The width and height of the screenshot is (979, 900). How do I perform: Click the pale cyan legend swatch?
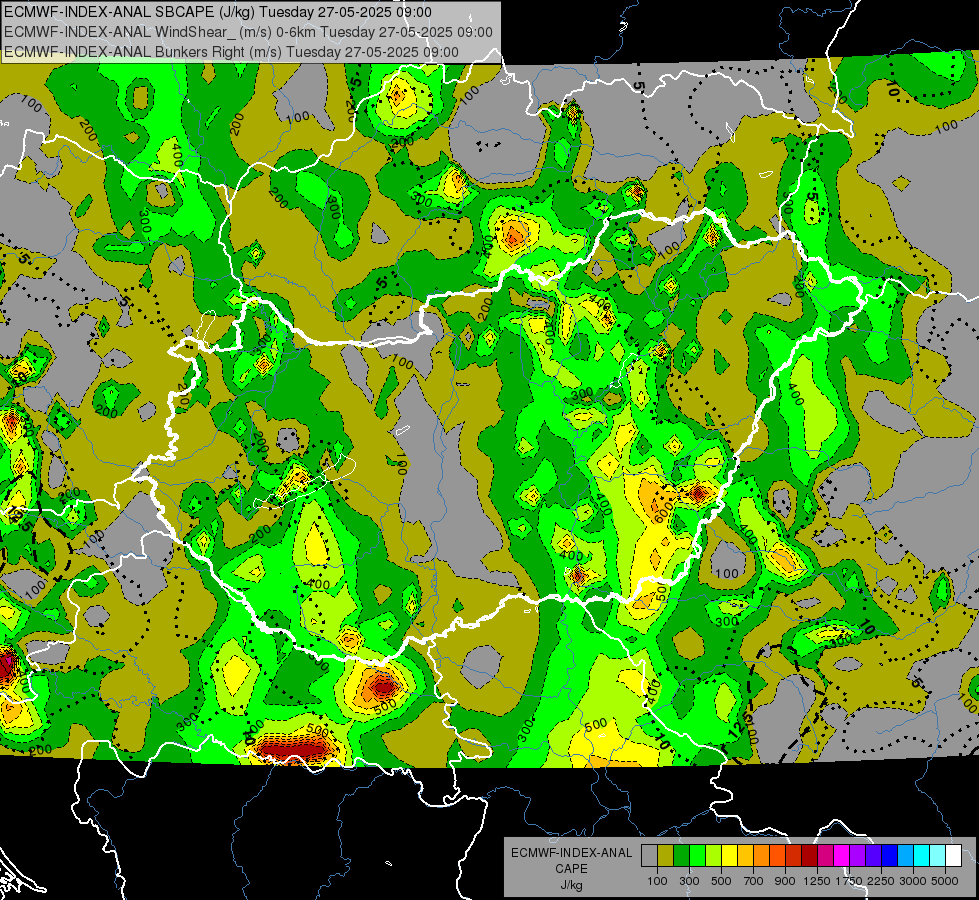938,856
